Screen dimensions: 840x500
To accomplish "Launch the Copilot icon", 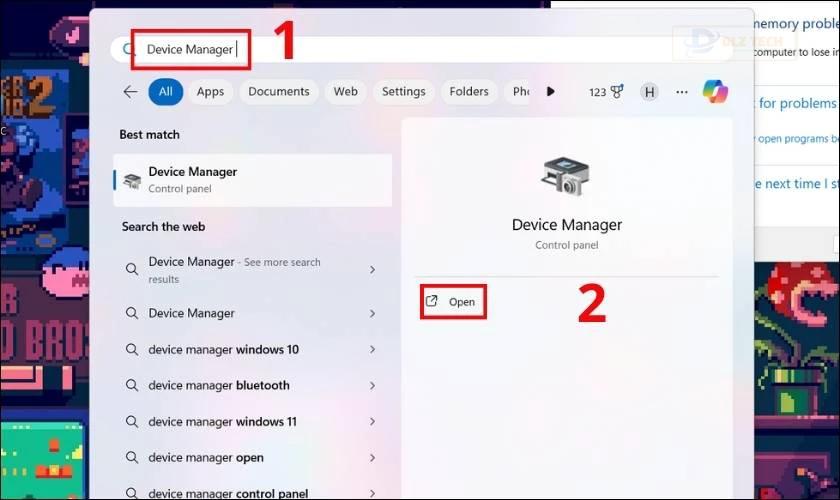I will point(715,91).
